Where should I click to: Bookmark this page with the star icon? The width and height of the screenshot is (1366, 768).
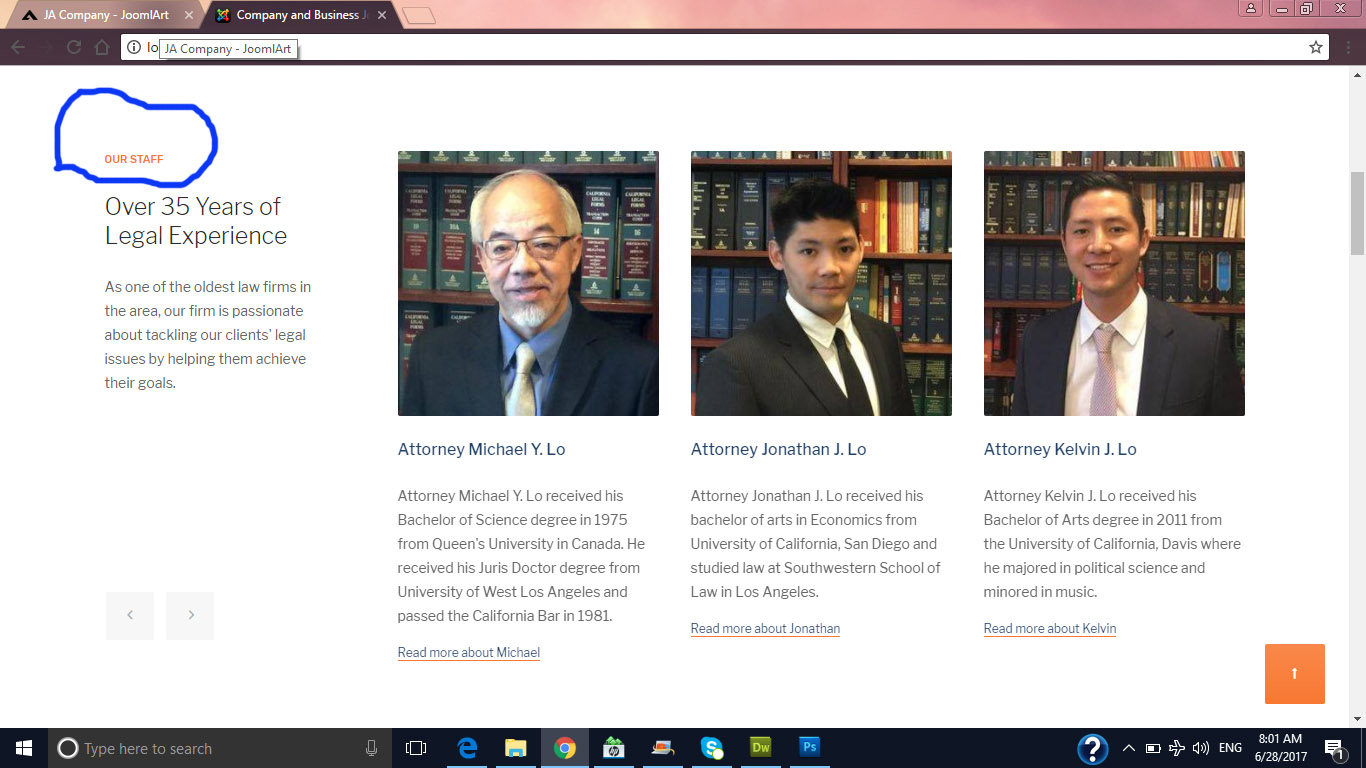(x=1316, y=47)
